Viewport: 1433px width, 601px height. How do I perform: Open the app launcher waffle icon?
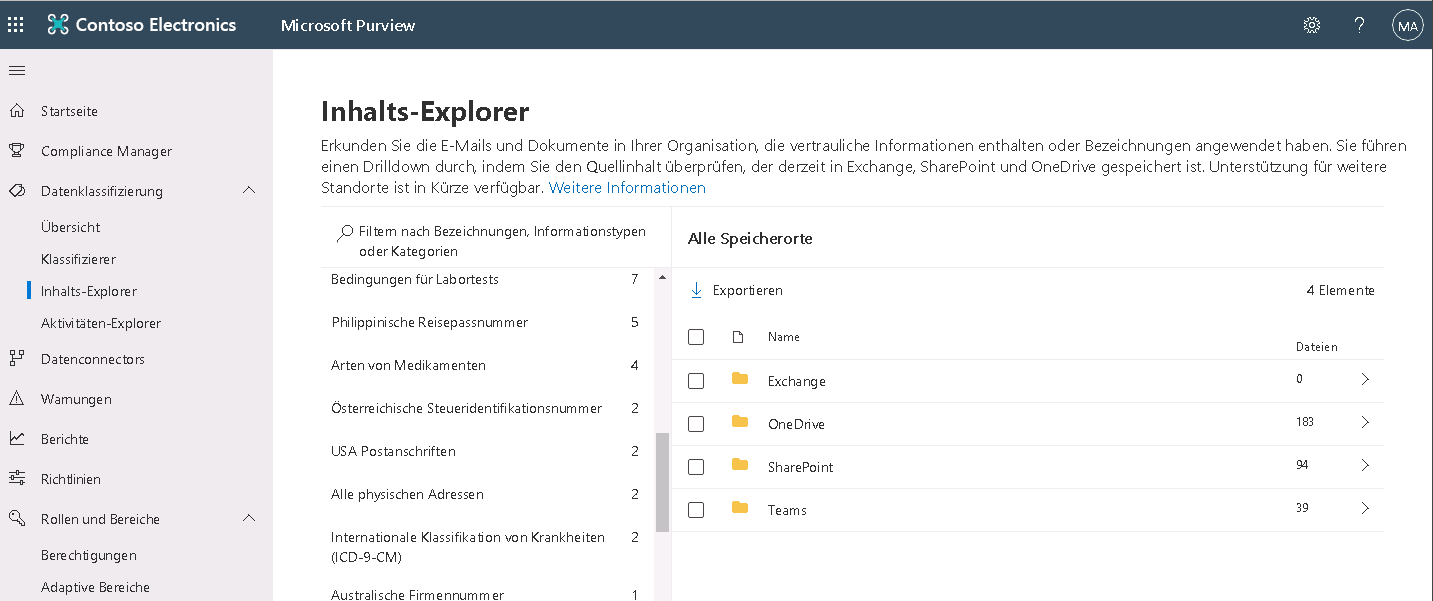point(15,24)
